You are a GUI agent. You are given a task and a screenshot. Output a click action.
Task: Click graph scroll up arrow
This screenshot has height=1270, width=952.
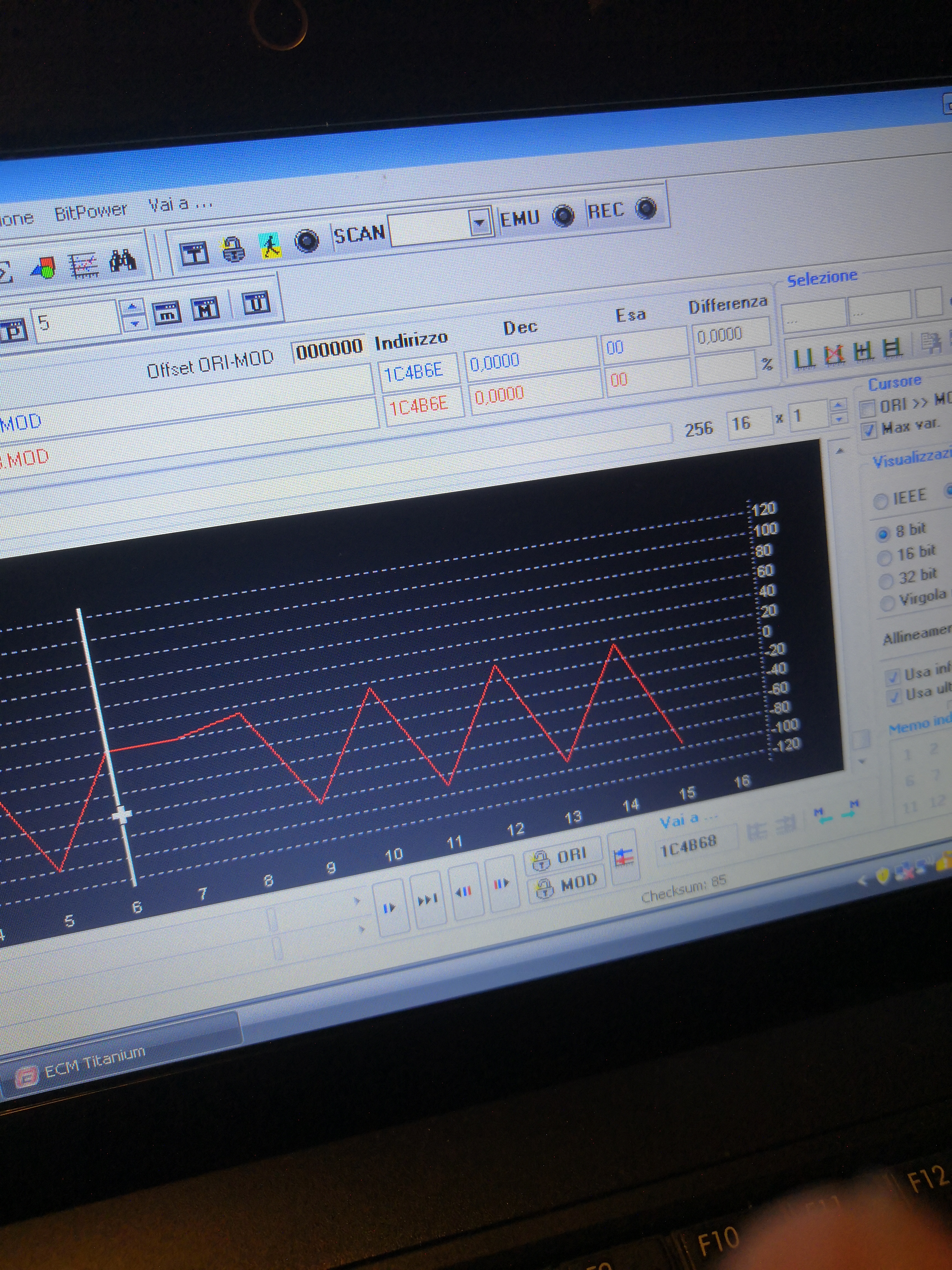coord(840,451)
